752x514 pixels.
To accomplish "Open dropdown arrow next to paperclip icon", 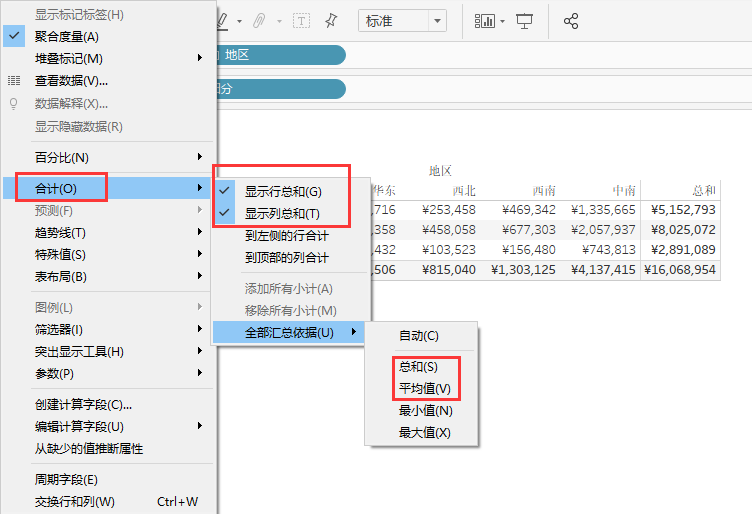I will point(279,22).
